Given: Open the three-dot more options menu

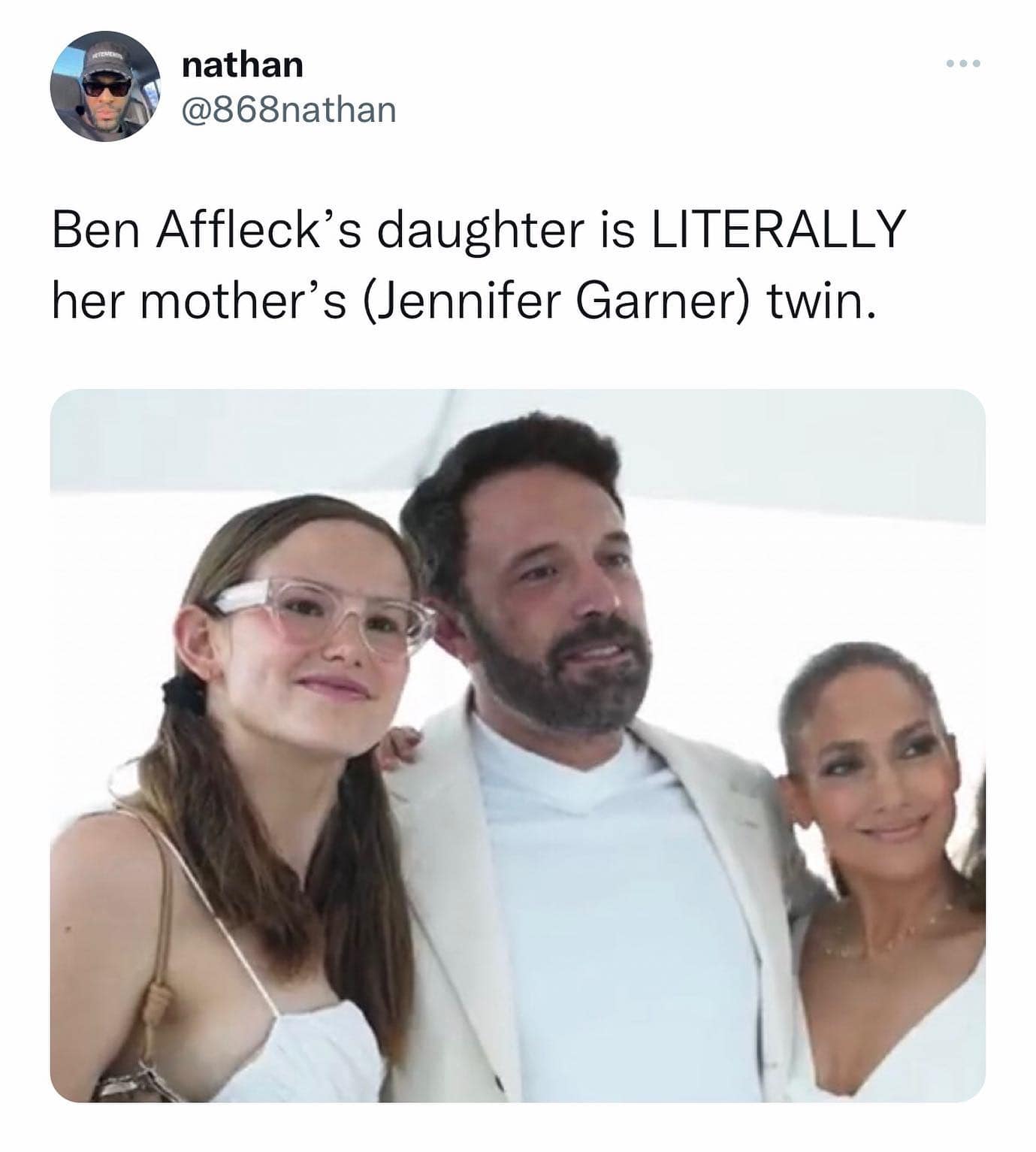Looking at the screenshot, I should [963, 65].
